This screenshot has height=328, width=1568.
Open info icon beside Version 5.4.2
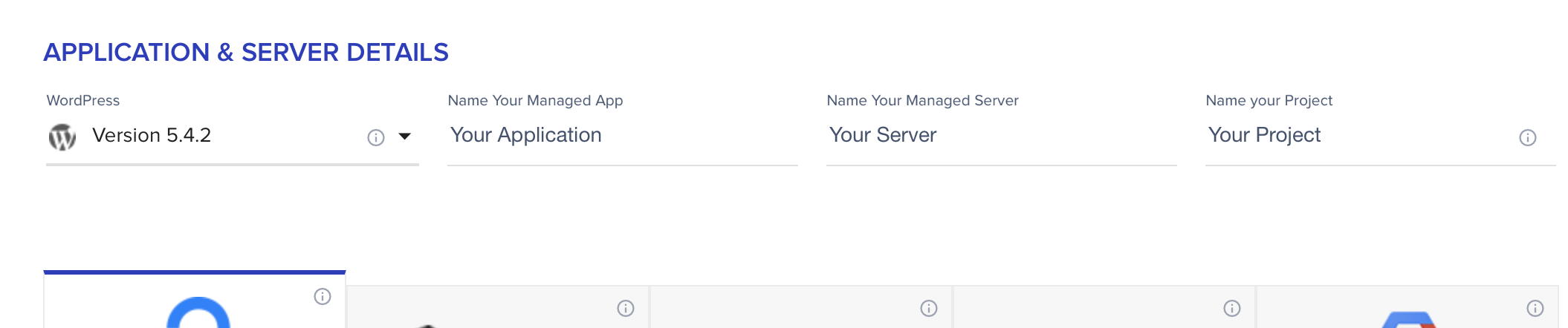coord(376,137)
